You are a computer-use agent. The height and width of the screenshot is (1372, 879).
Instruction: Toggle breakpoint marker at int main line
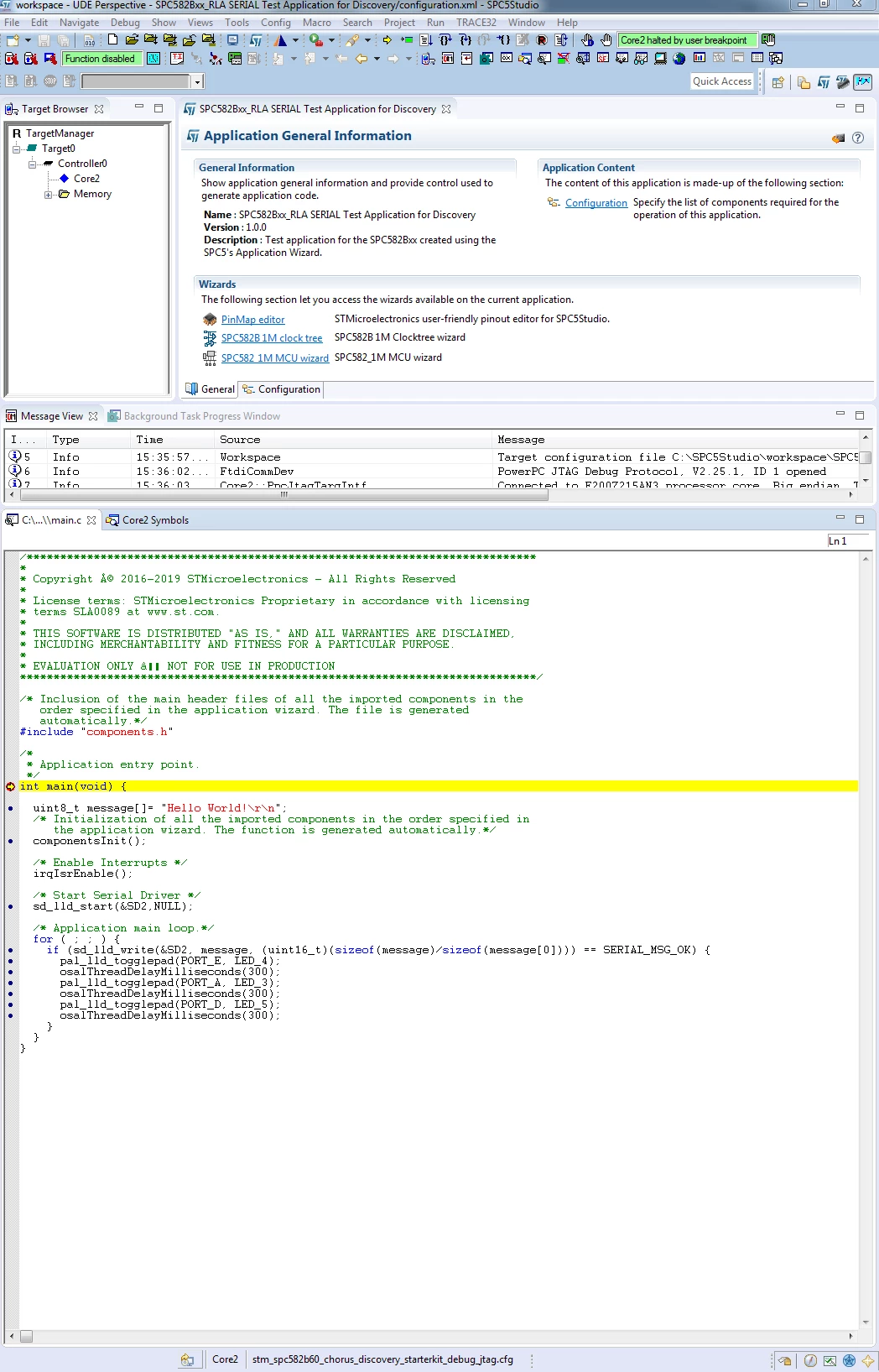pos(10,786)
